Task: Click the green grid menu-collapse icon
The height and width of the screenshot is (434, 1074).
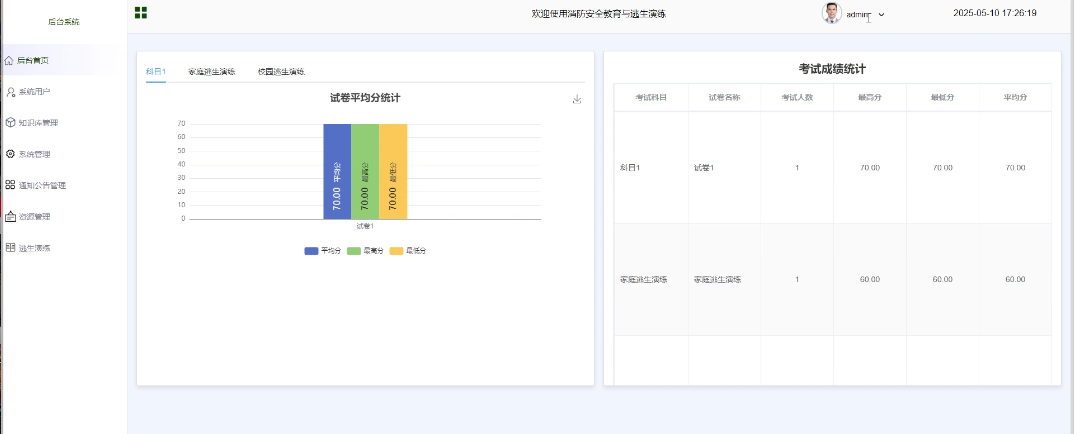Action: tap(141, 12)
